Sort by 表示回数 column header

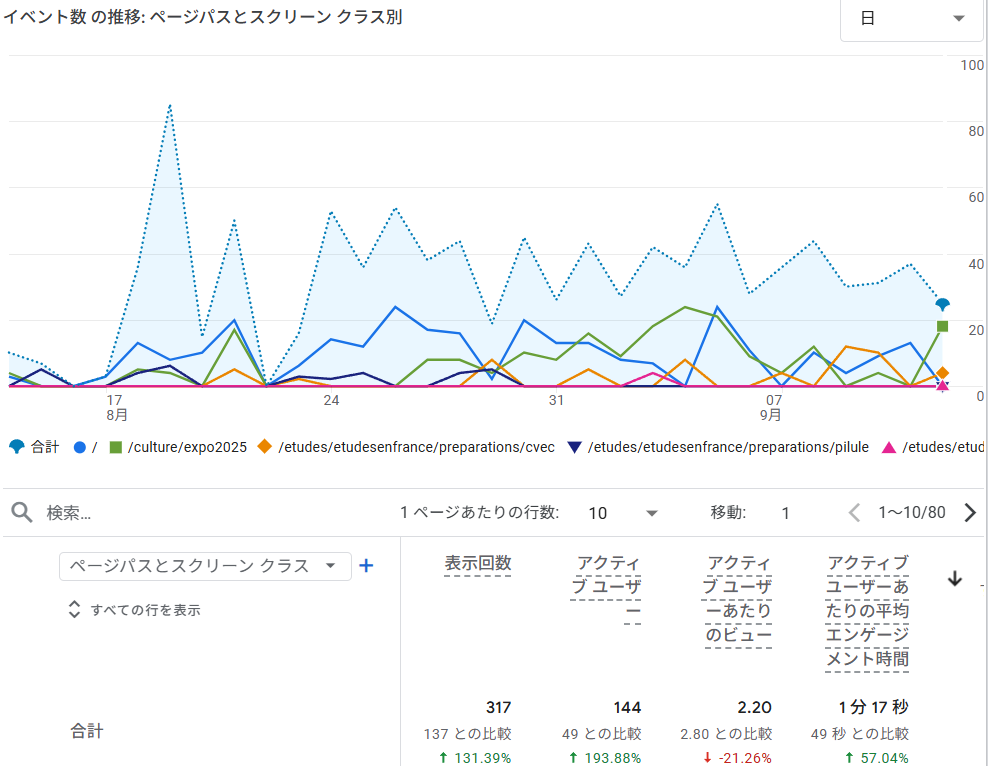click(x=478, y=564)
